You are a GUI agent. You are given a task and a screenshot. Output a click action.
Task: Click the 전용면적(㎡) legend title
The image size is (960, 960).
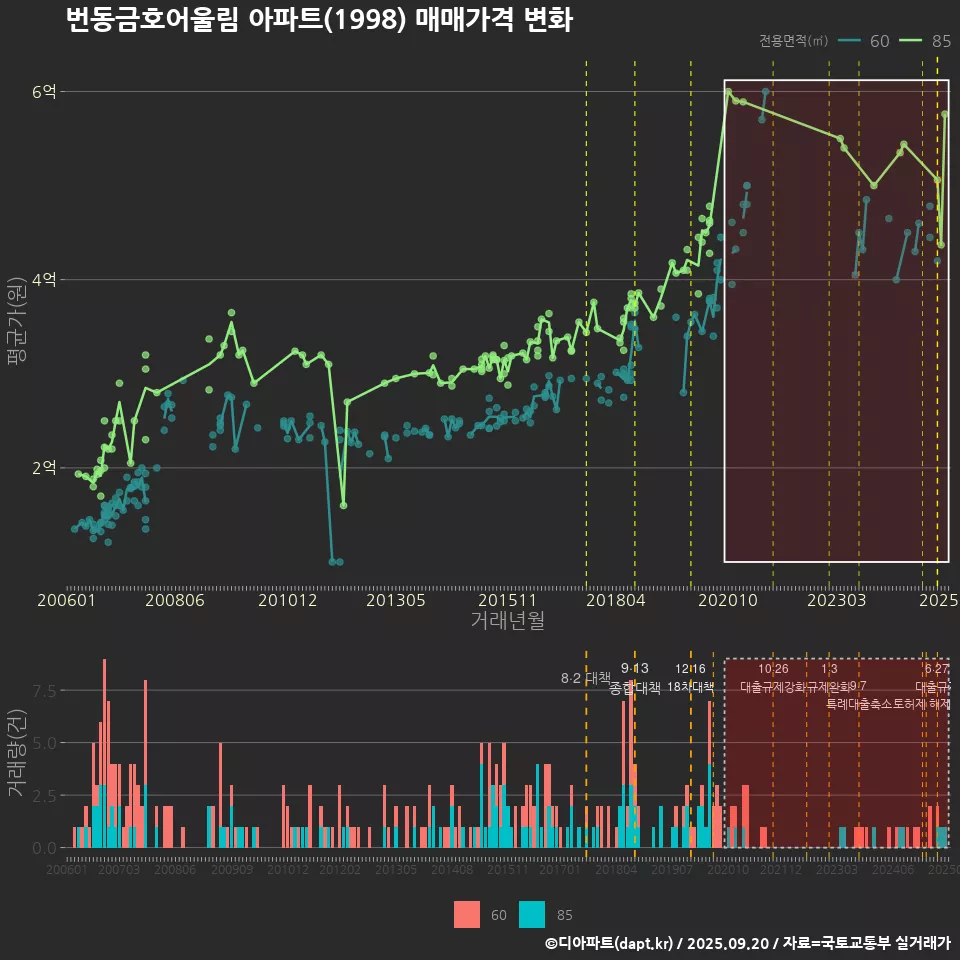coord(793,41)
